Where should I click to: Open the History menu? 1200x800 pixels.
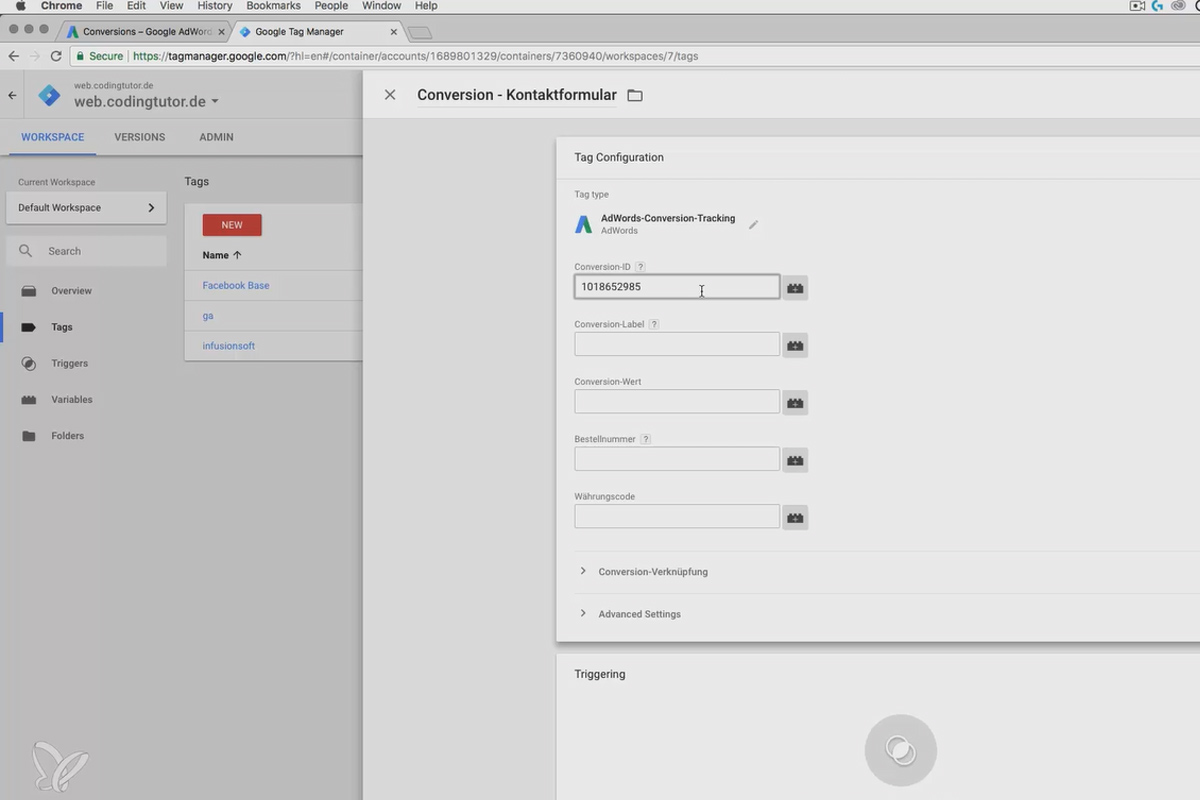pyautogui.click(x=214, y=6)
